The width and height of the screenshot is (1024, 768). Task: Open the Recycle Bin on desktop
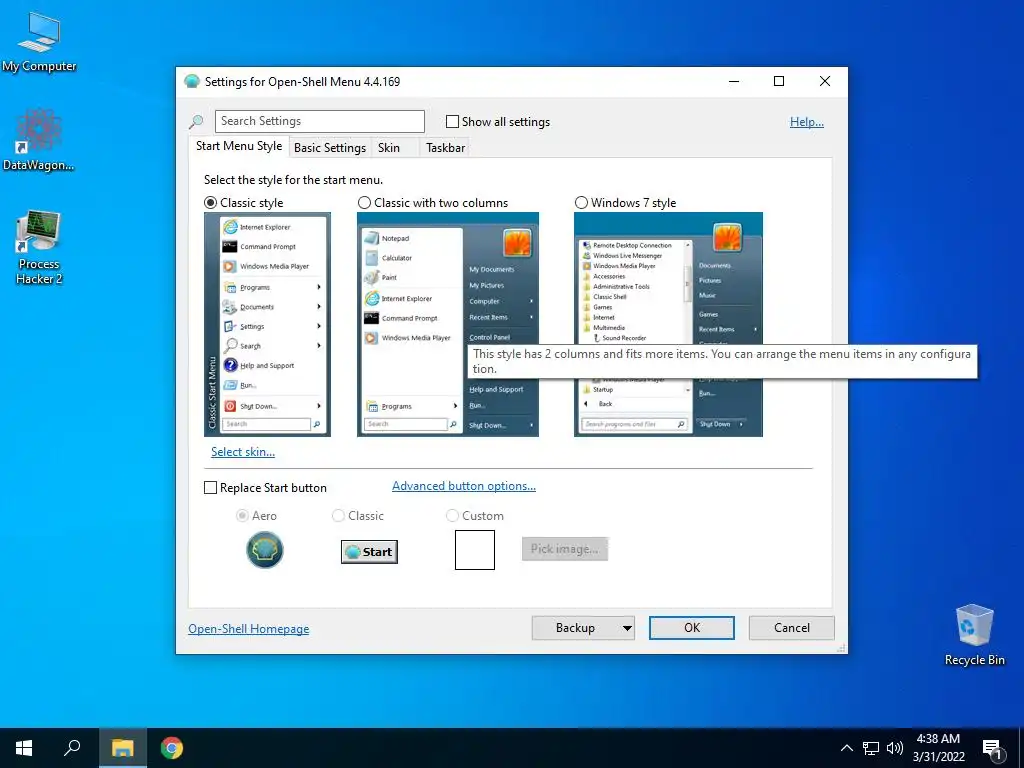pos(974,635)
